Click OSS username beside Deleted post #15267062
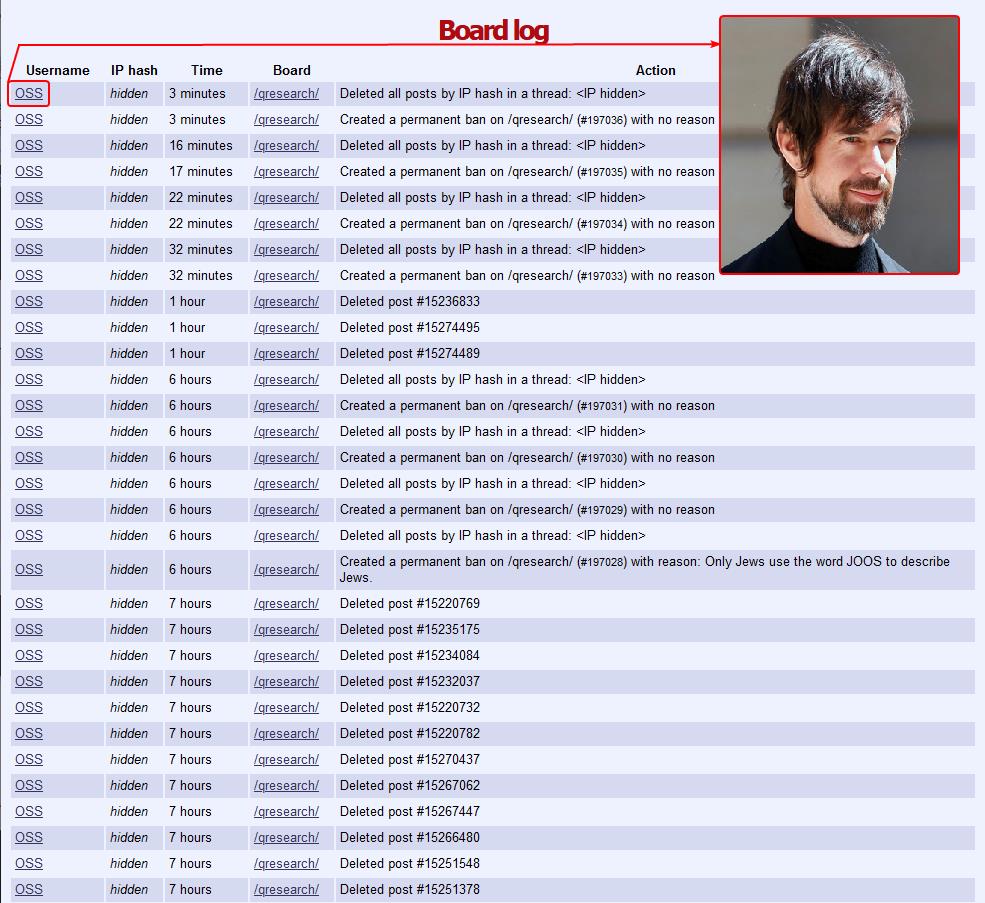Image resolution: width=985 pixels, height=903 pixels. [x=29, y=785]
